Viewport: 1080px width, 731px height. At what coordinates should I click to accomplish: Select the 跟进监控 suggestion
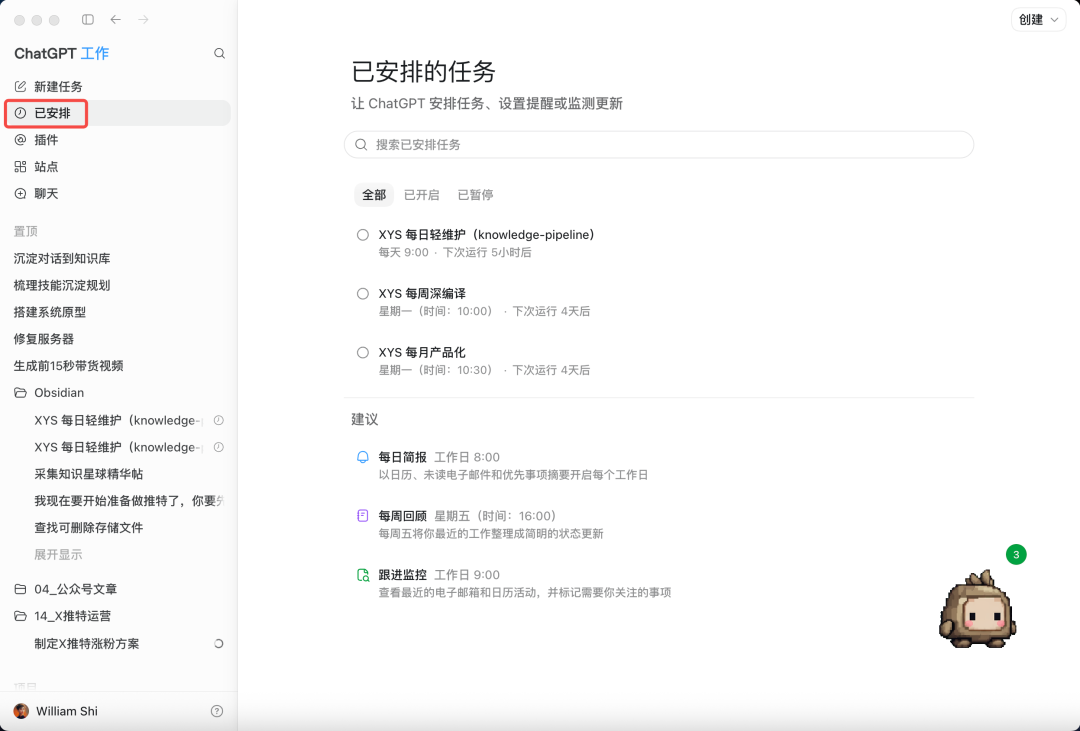click(658, 582)
